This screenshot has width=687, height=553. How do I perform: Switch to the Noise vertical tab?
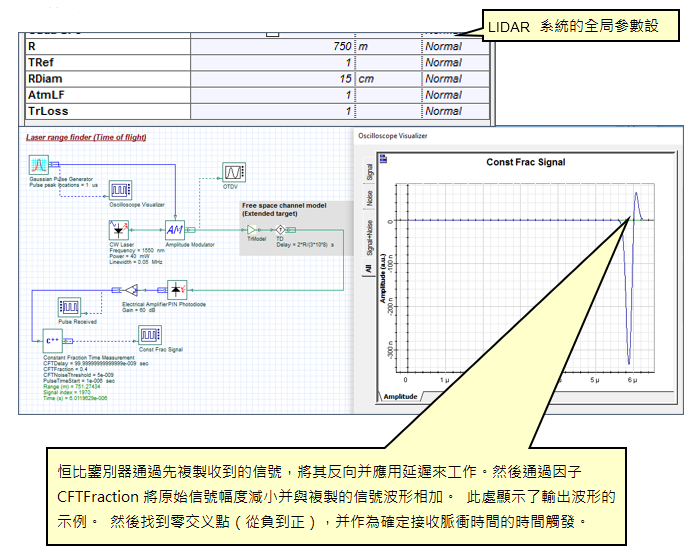369,198
